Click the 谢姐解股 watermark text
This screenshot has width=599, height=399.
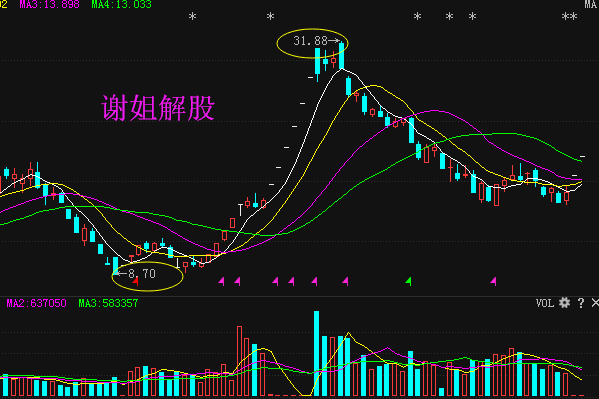coord(158,108)
